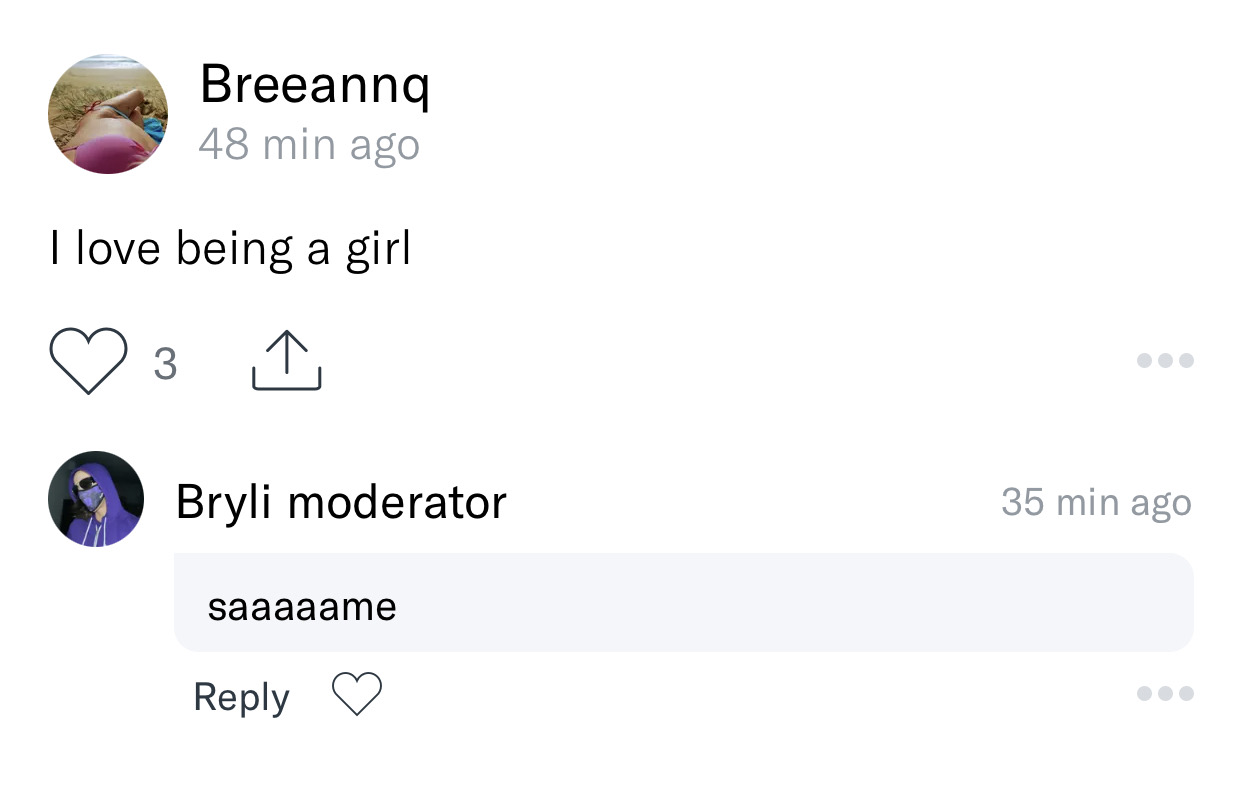Click the word love in the post

[118, 249]
